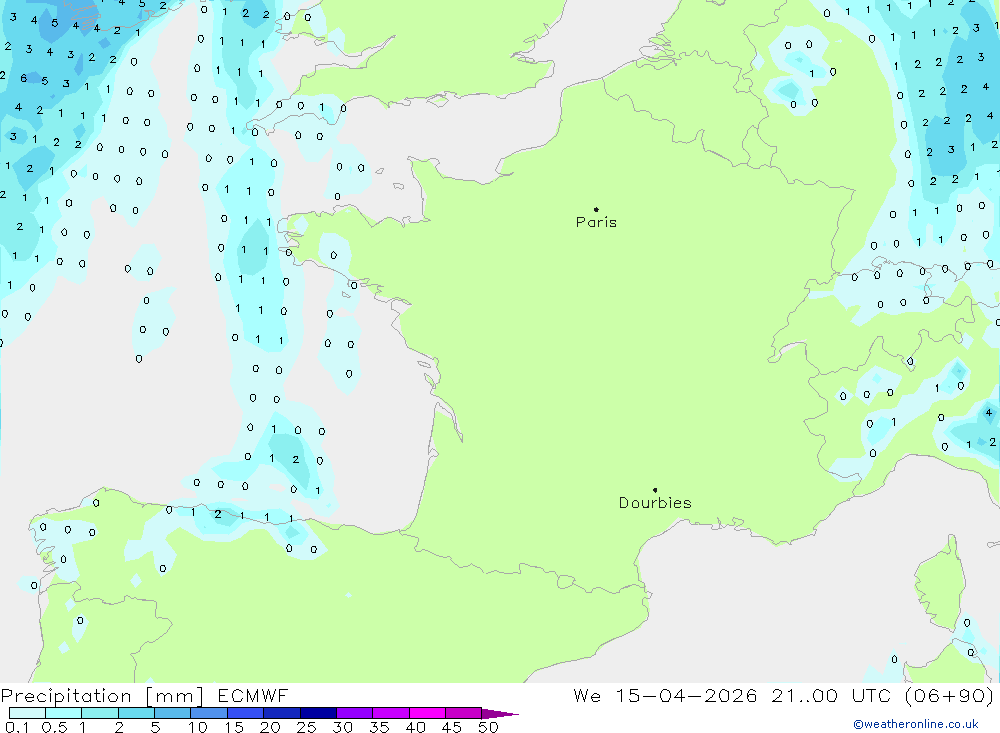Pick the 40 to 45 legend swatch

pyautogui.click(x=427, y=713)
